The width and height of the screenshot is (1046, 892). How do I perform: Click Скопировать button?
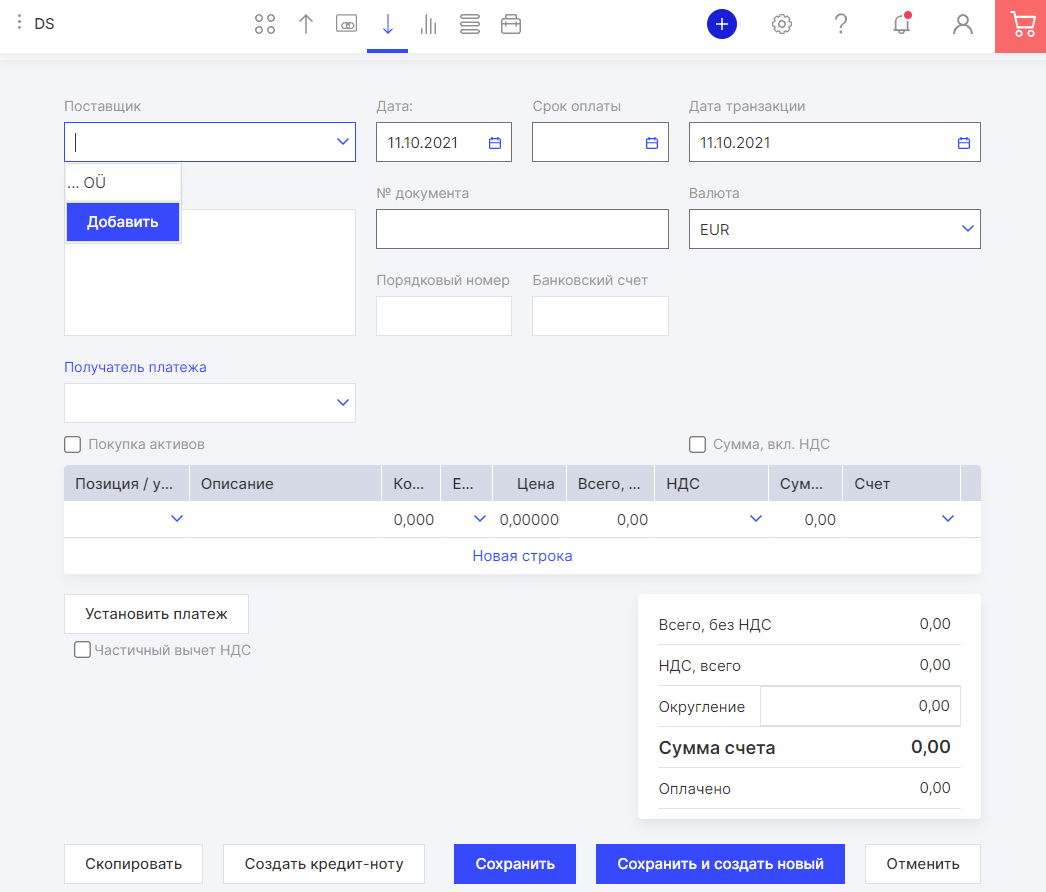click(133, 864)
